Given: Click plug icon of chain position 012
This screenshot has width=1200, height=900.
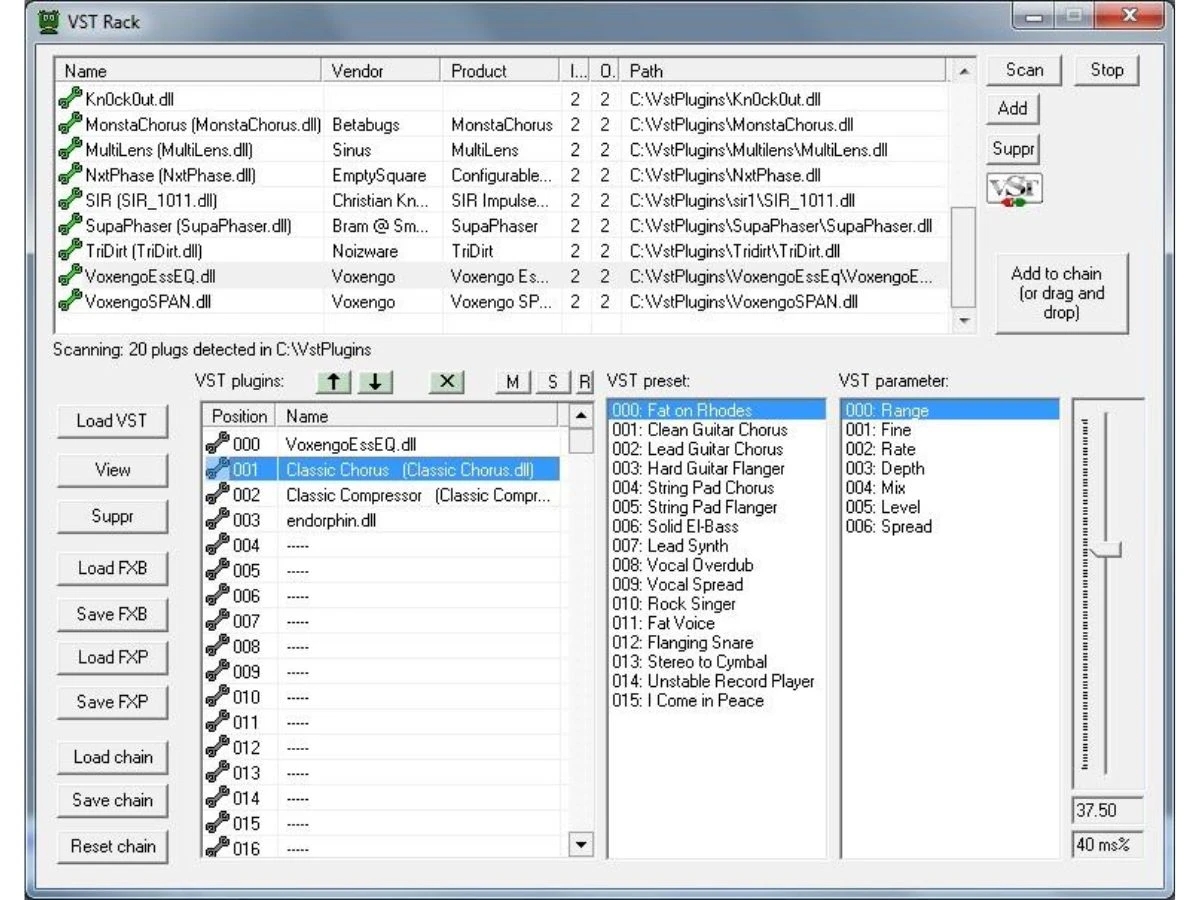Looking at the screenshot, I should coord(217,747).
